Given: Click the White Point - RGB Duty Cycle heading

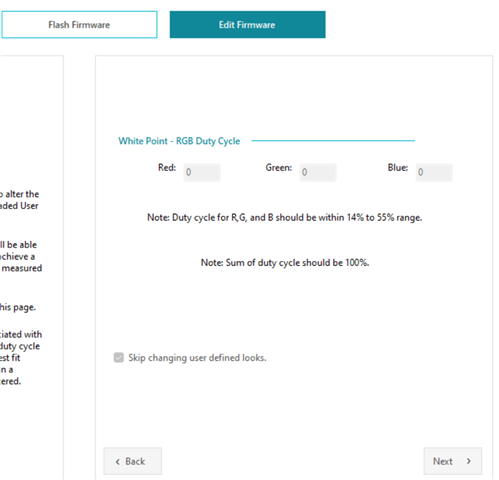Looking at the screenshot, I should coord(179,141).
